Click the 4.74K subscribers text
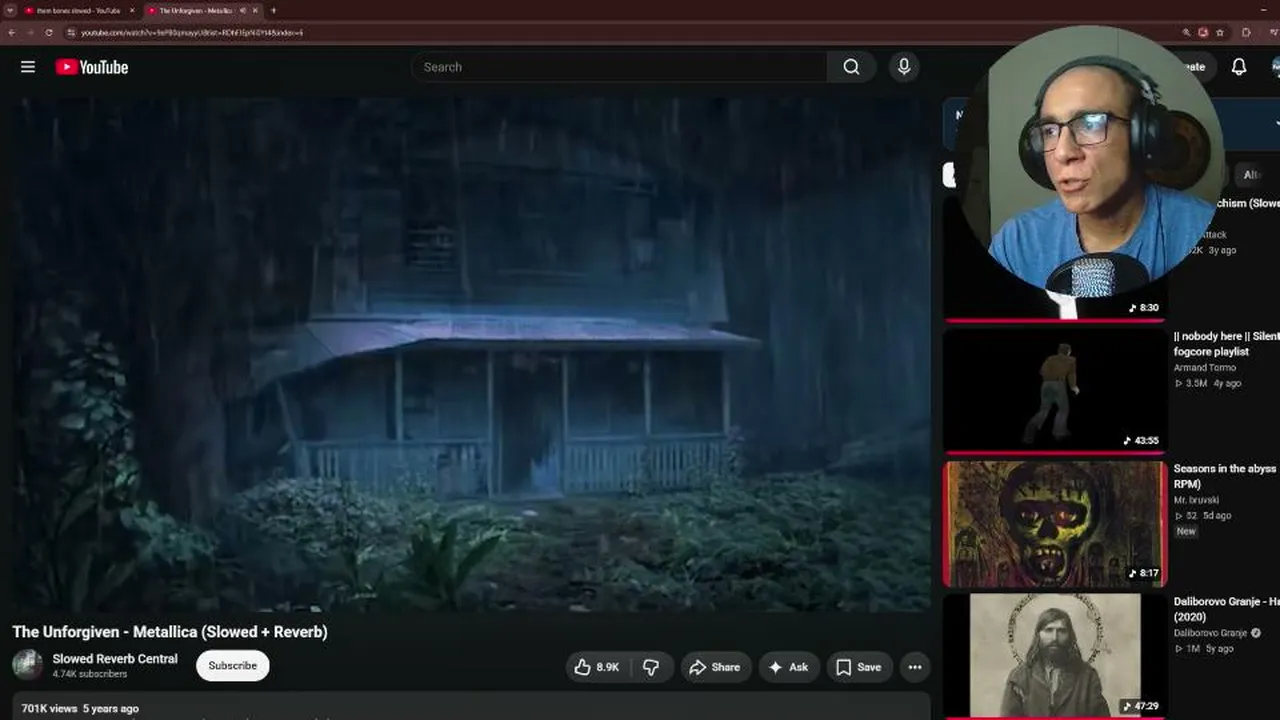 90,674
